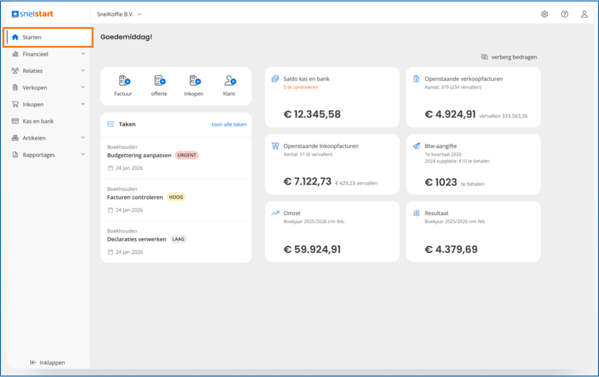Click the Openstaande inkoopfacturen cart icon

pyautogui.click(x=275, y=146)
